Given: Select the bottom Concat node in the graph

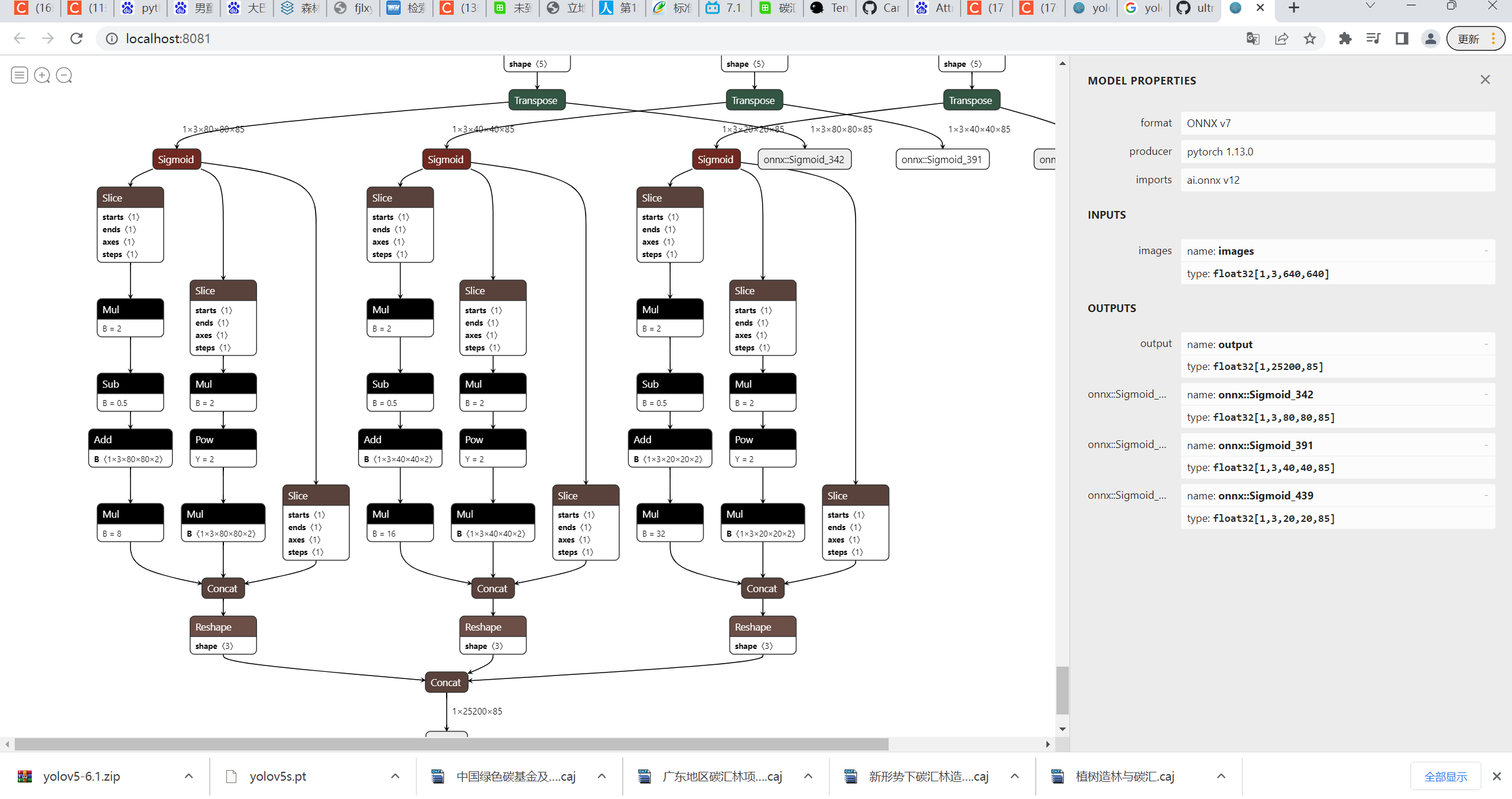Looking at the screenshot, I should pos(446,682).
